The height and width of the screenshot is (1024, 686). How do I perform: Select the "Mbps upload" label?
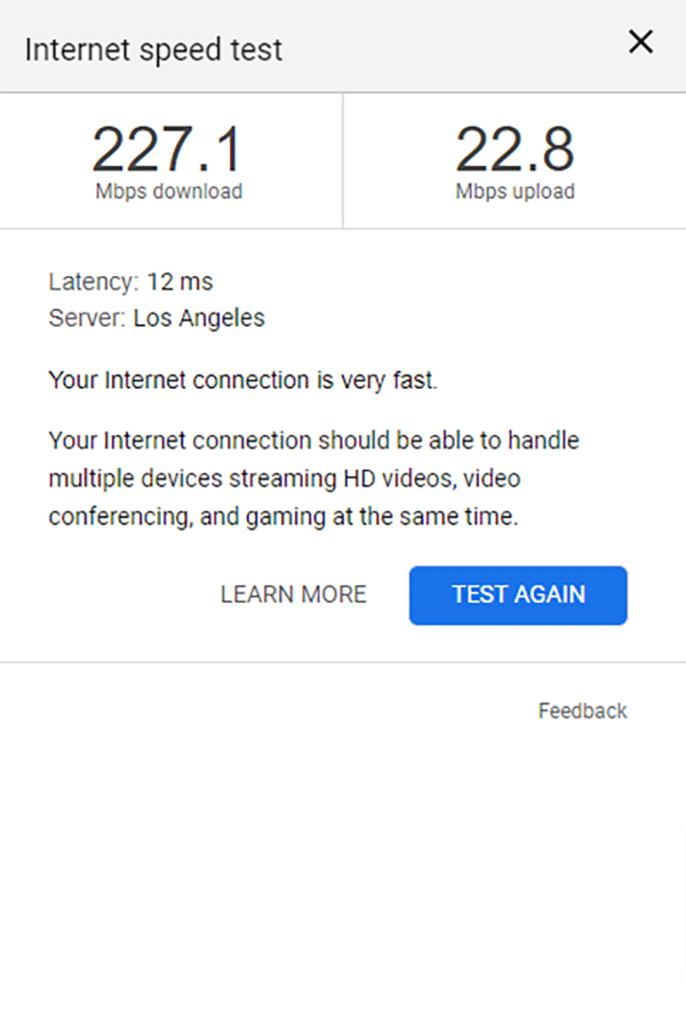coord(515,192)
